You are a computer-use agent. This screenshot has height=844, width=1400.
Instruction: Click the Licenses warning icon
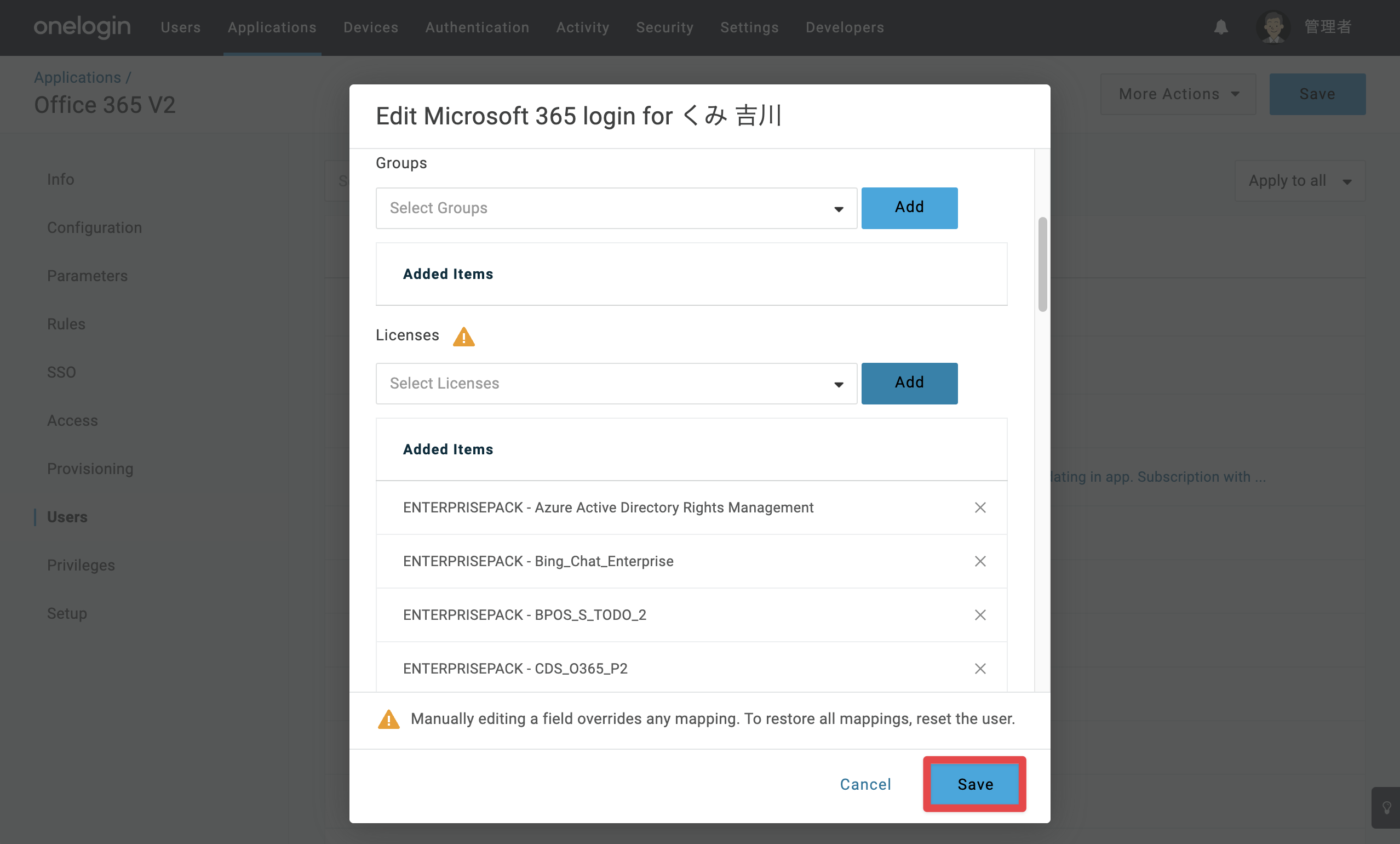click(463, 336)
